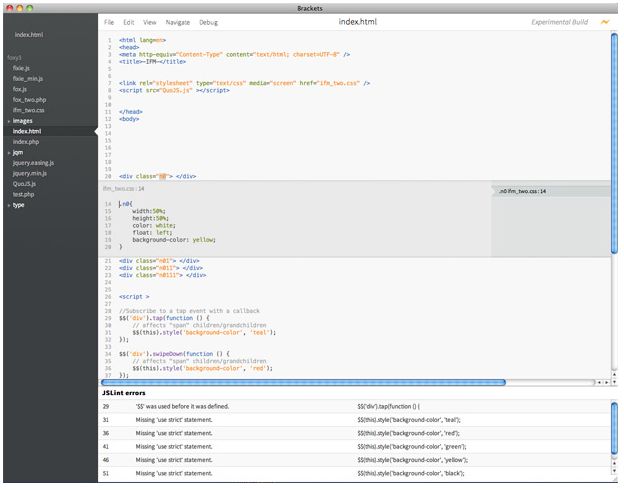
Task: Select index.html in working files list
Action: click(29, 35)
